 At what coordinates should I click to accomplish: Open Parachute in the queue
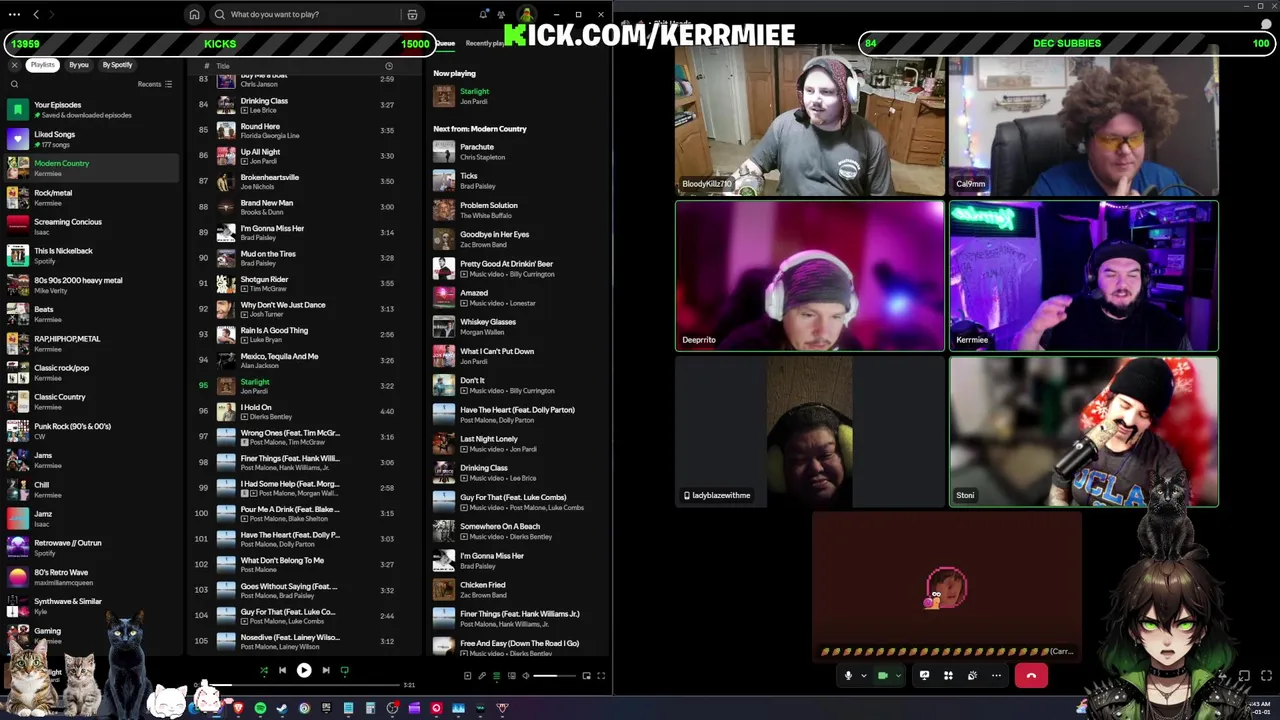pyautogui.click(x=515, y=151)
